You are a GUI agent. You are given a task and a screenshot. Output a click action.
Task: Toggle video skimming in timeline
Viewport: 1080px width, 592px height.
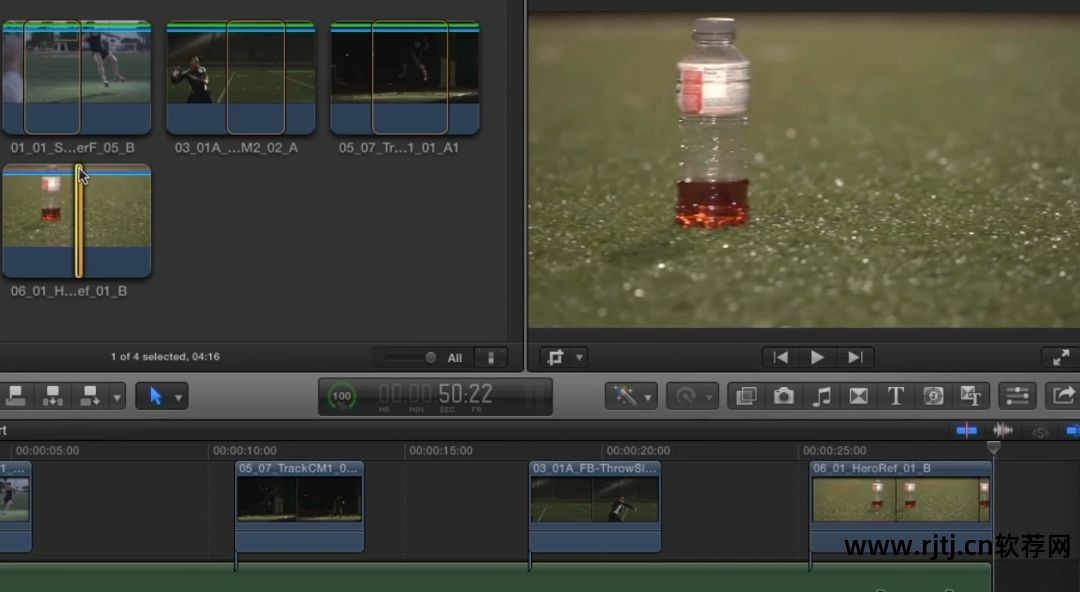[x=966, y=431]
